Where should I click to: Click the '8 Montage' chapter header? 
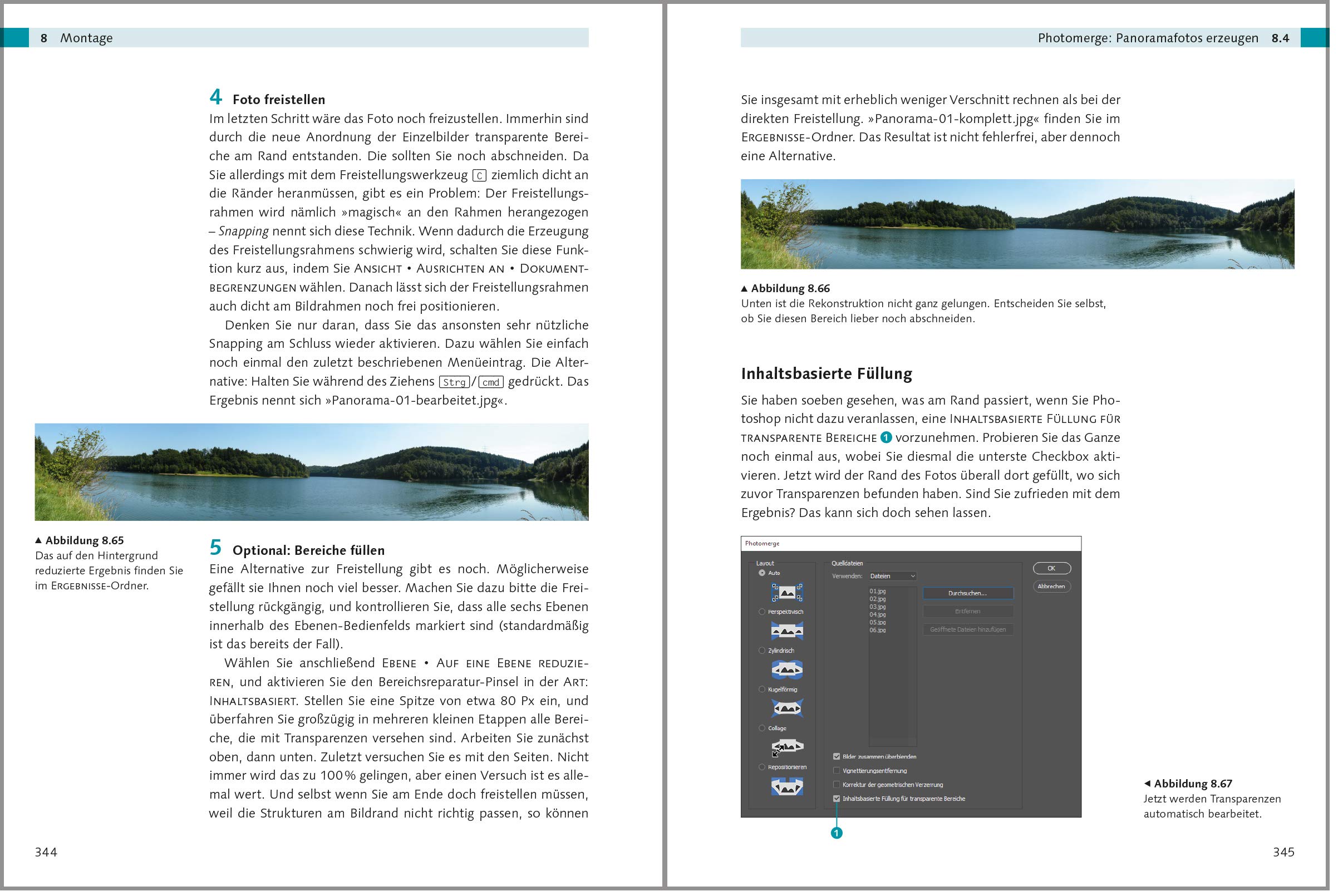77,38
